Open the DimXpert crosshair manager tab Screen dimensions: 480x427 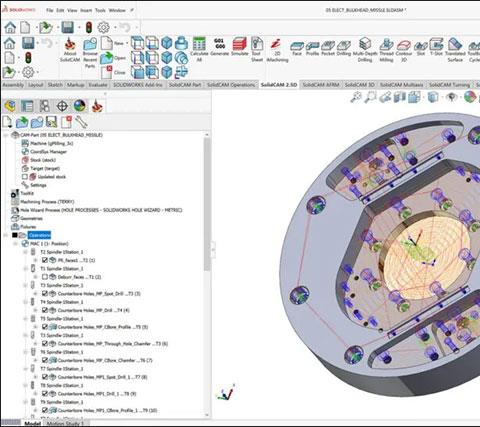(62, 106)
